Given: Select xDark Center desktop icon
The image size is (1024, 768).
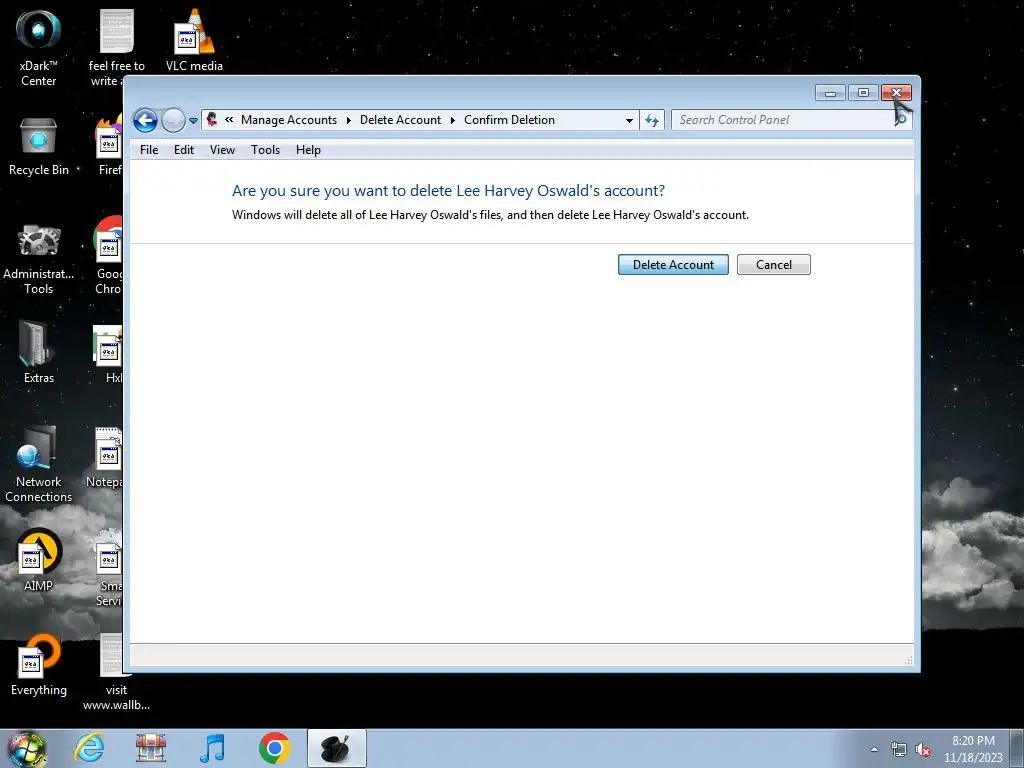Looking at the screenshot, I should 39,47.
